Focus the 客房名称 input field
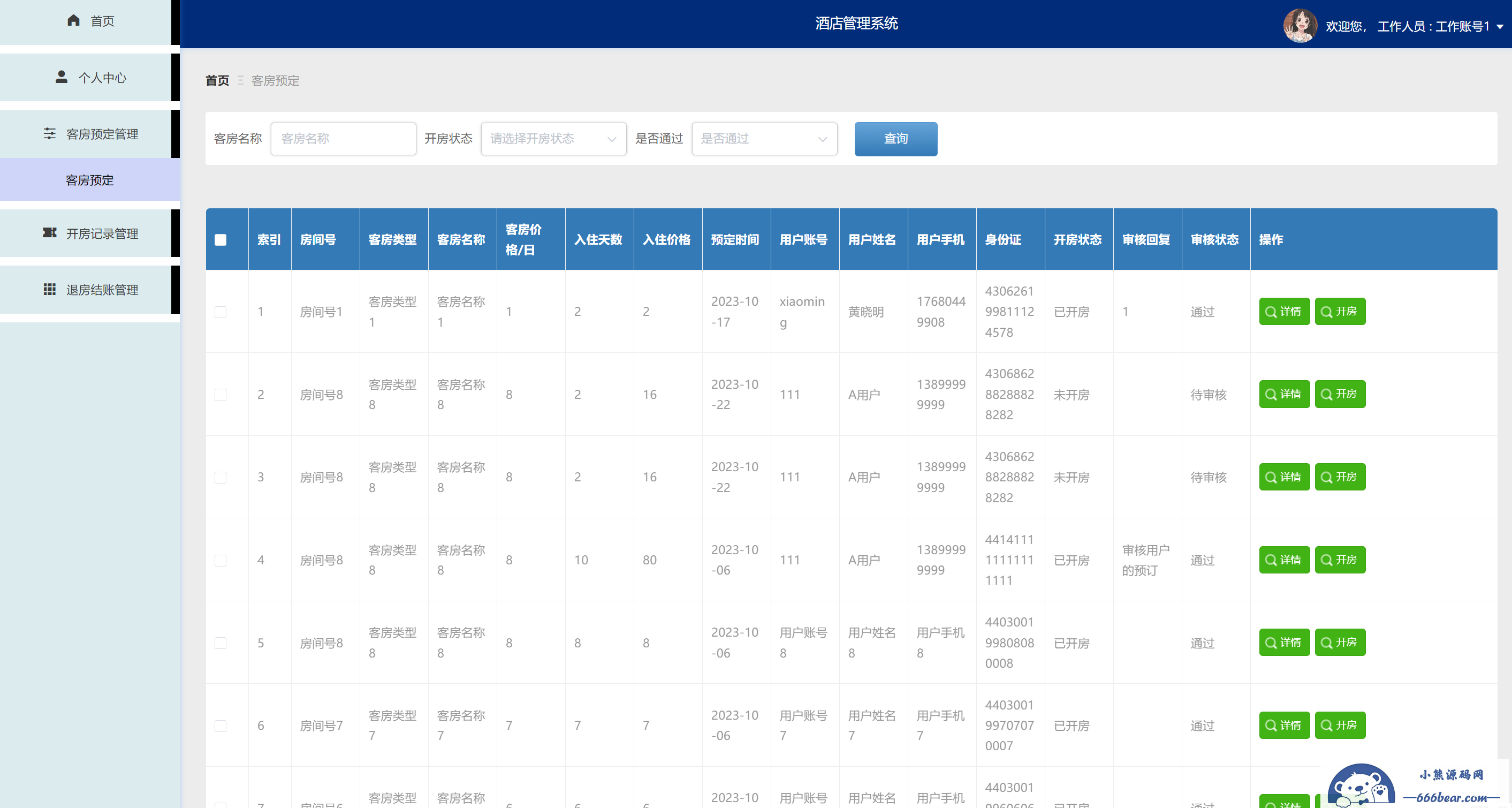 [x=344, y=139]
